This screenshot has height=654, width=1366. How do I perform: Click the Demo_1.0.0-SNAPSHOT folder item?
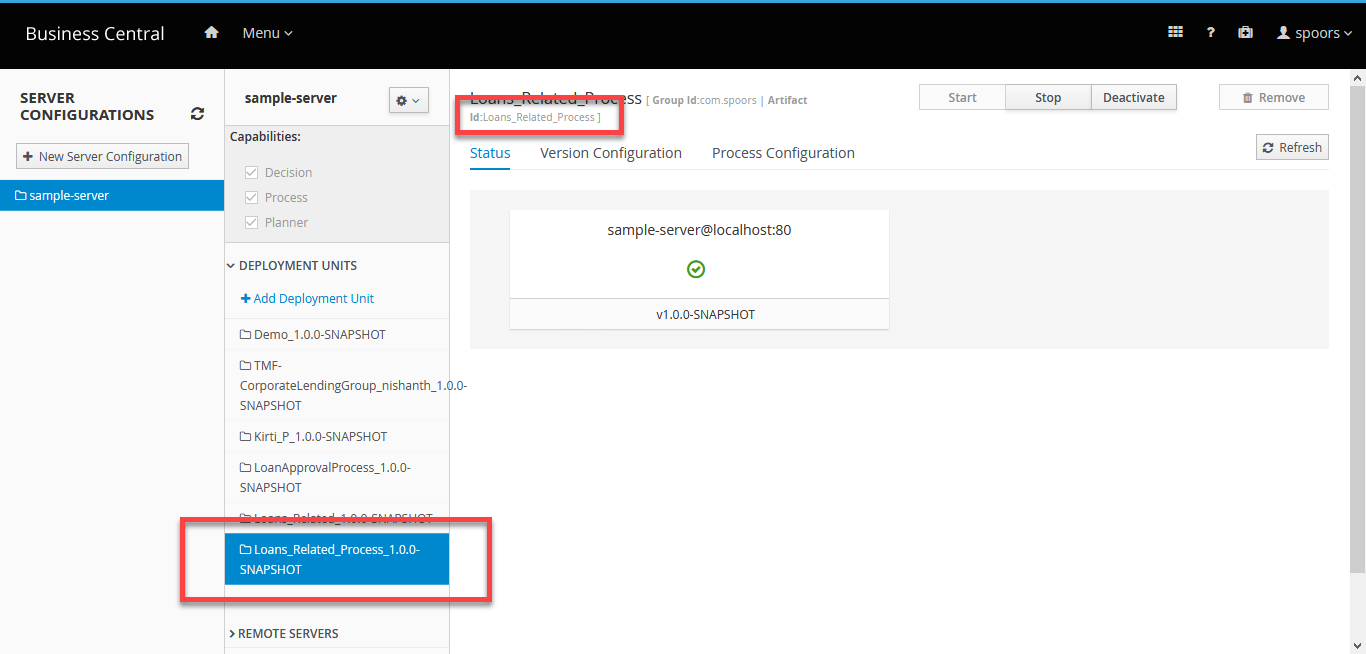312,334
